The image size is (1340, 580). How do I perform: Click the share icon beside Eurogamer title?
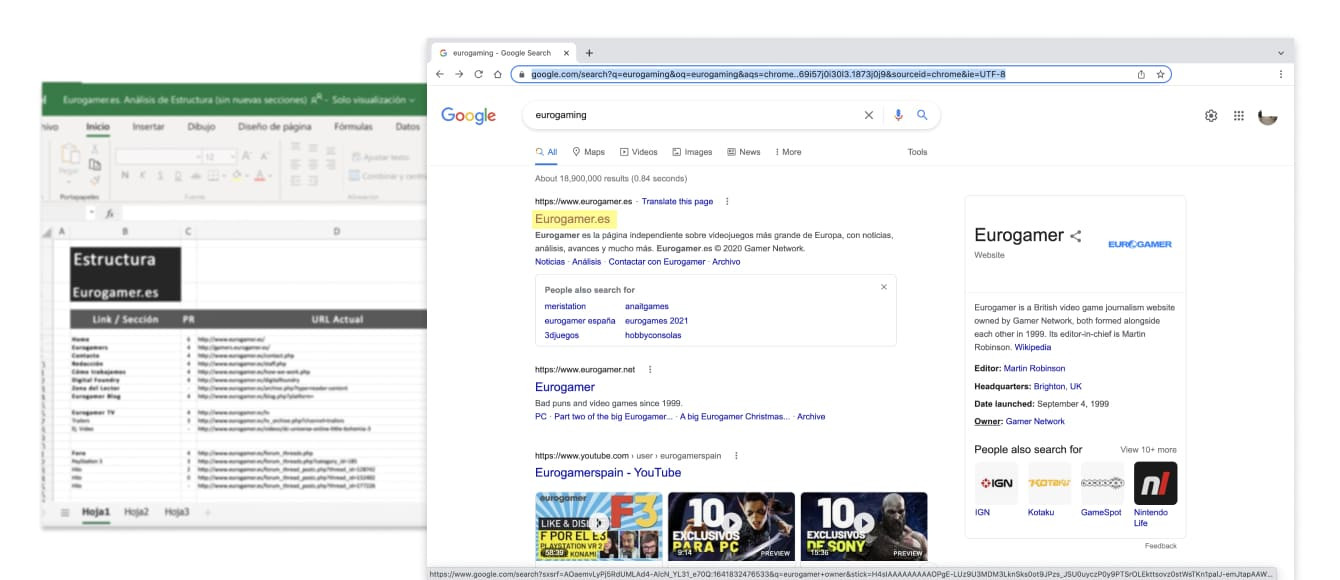pos(1076,236)
